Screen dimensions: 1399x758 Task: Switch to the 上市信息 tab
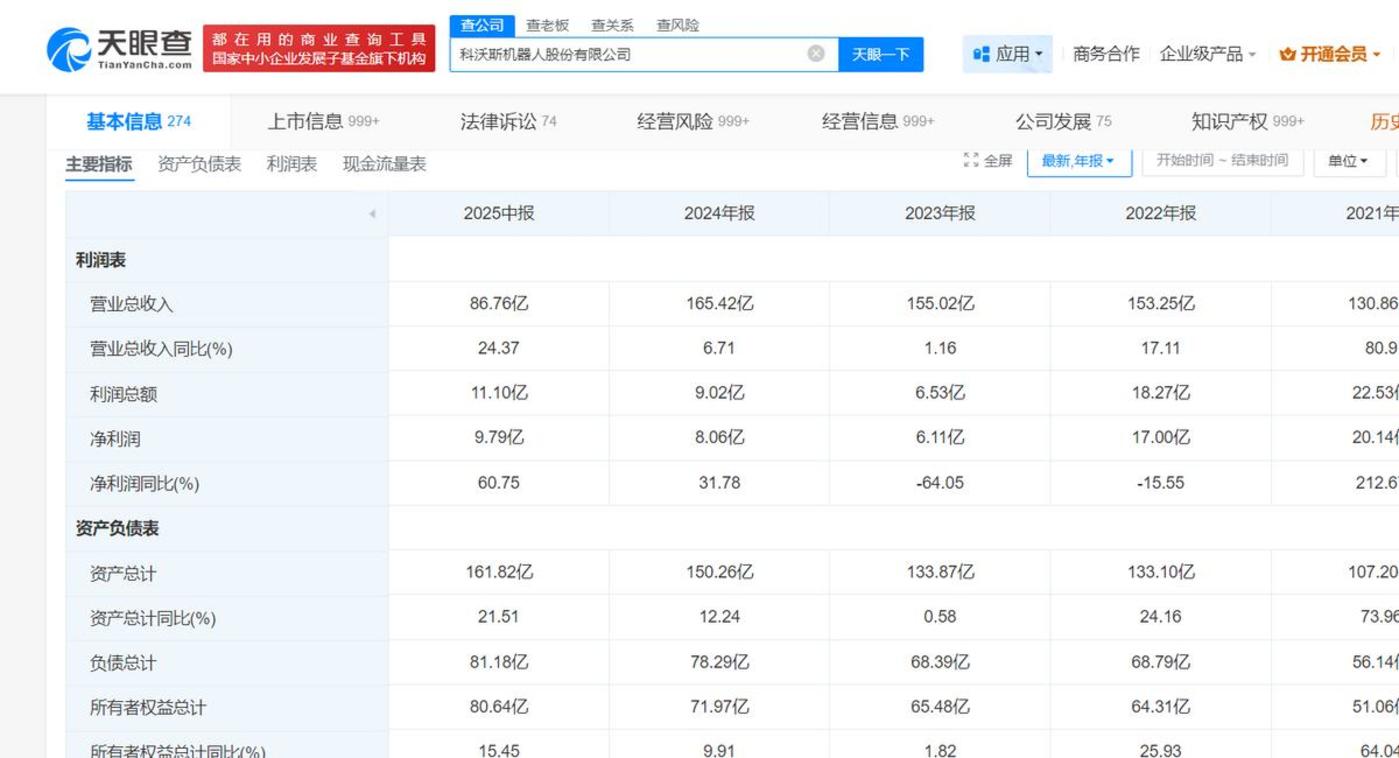pos(322,122)
